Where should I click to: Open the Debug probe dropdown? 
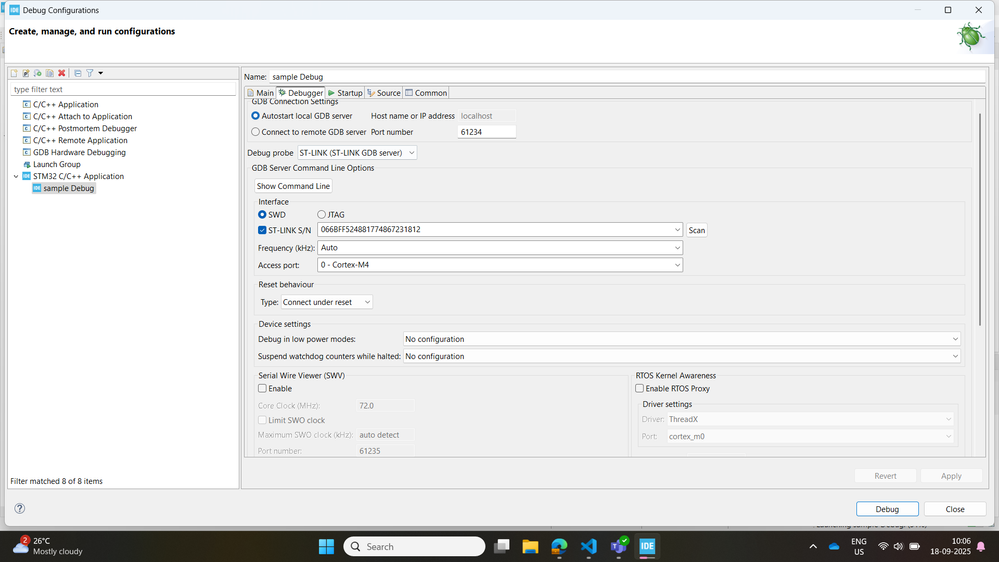coord(357,153)
